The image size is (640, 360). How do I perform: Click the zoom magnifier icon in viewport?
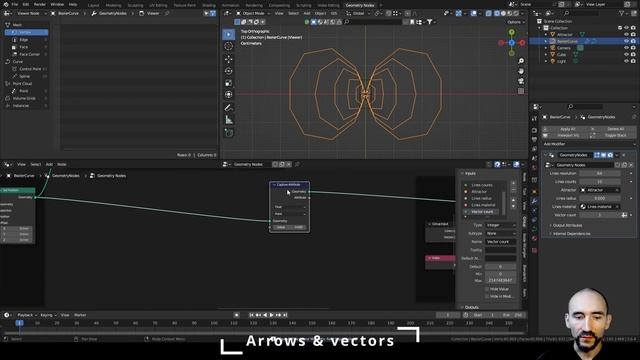[x=521, y=61]
